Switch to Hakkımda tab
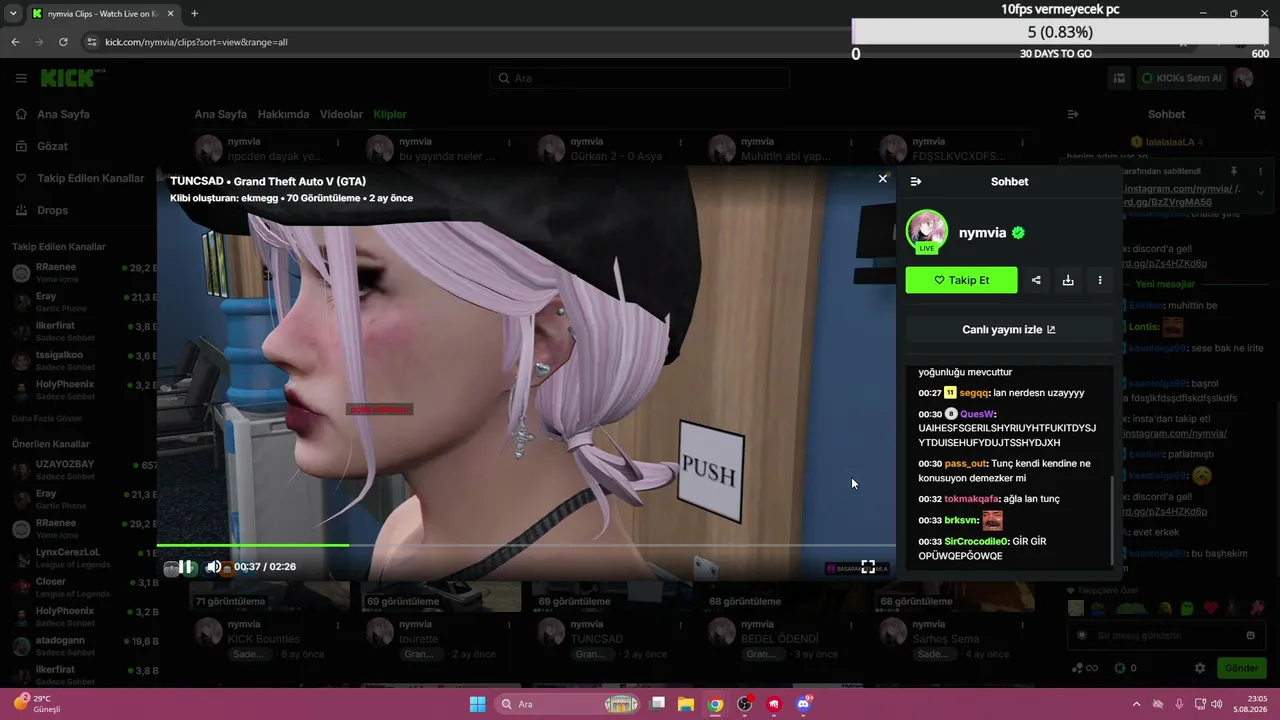The width and height of the screenshot is (1280, 720). (283, 114)
